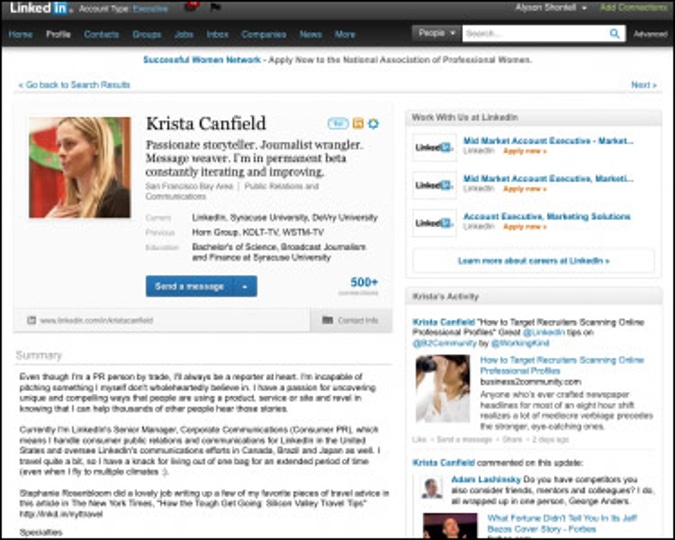Click in the search input field
The image size is (675, 540).
click(x=536, y=33)
